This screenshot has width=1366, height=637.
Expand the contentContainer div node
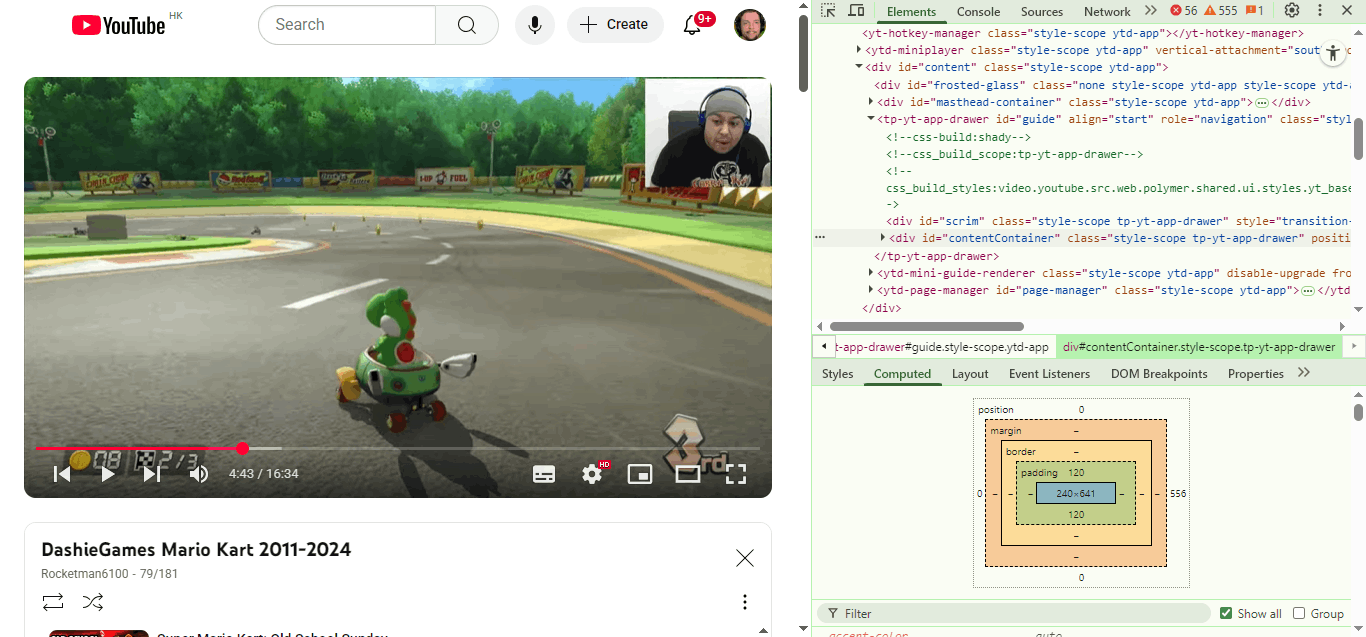(883, 238)
